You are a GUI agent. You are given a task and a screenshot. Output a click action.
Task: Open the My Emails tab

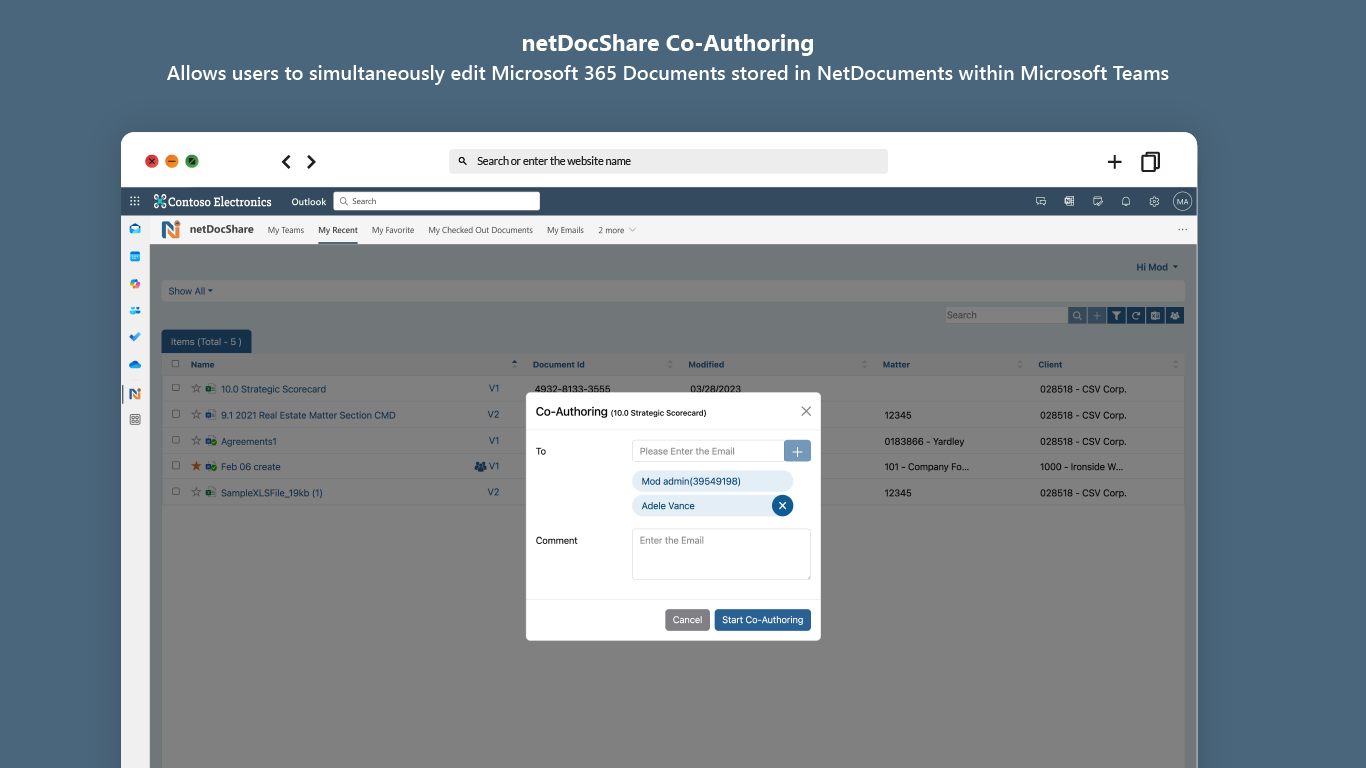[565, 230]
